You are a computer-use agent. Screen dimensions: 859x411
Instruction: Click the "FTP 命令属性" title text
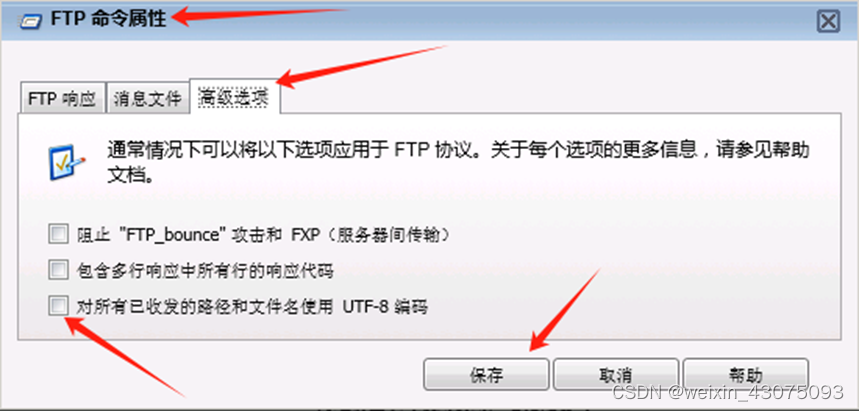[108, 19]
